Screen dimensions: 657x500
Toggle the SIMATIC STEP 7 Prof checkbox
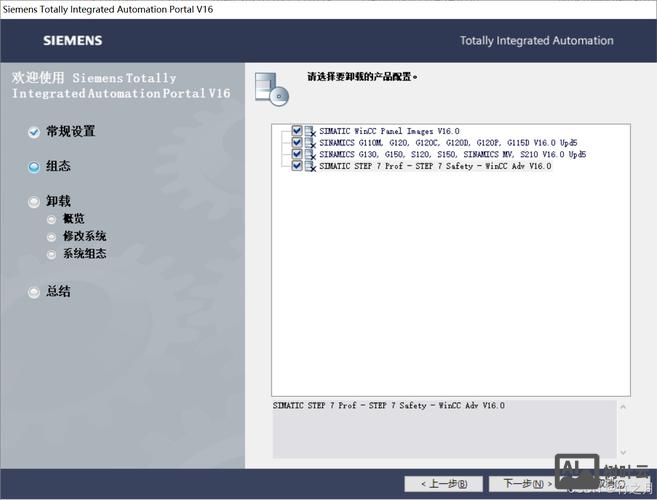[x=297, y=166]
